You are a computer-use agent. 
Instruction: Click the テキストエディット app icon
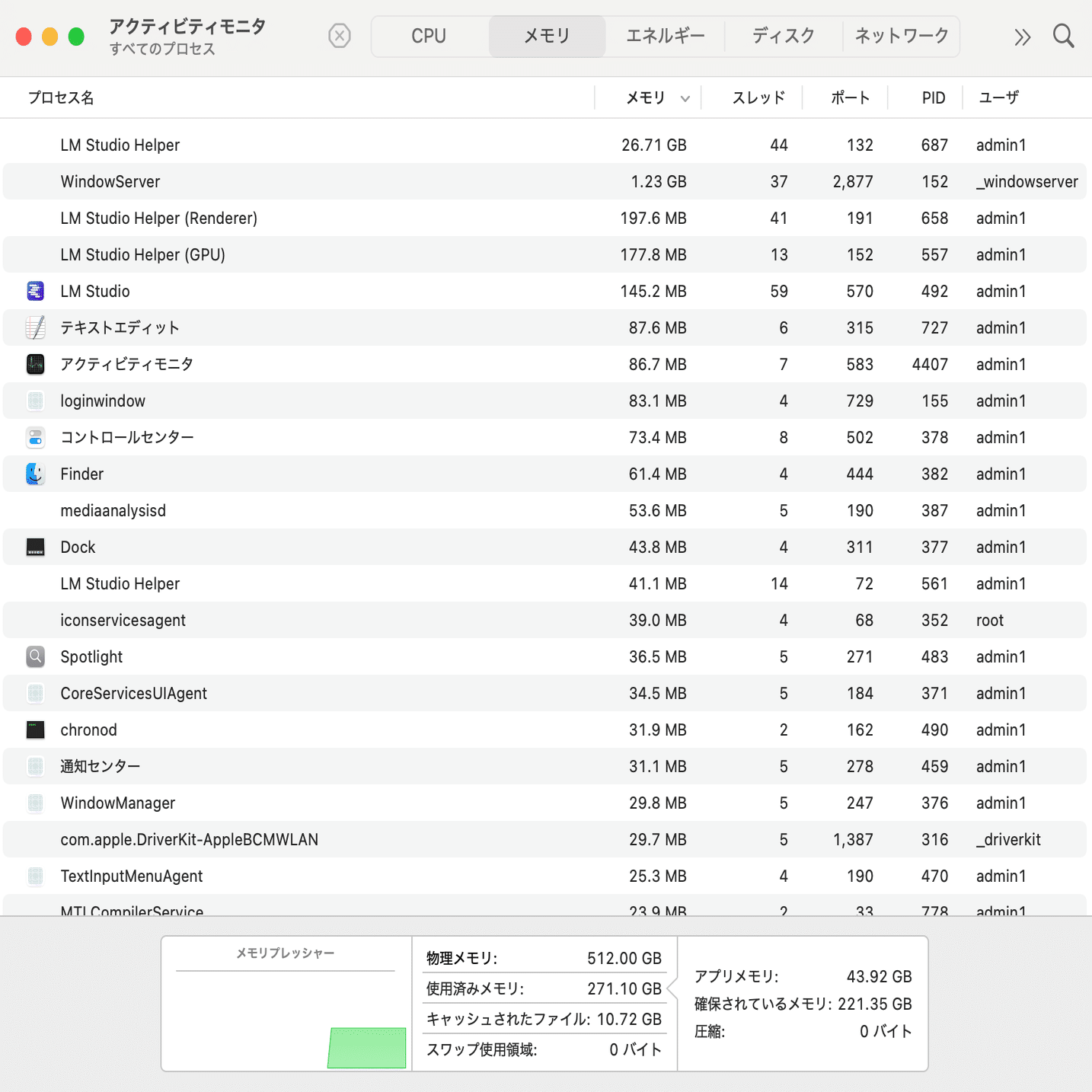[36, 327]
